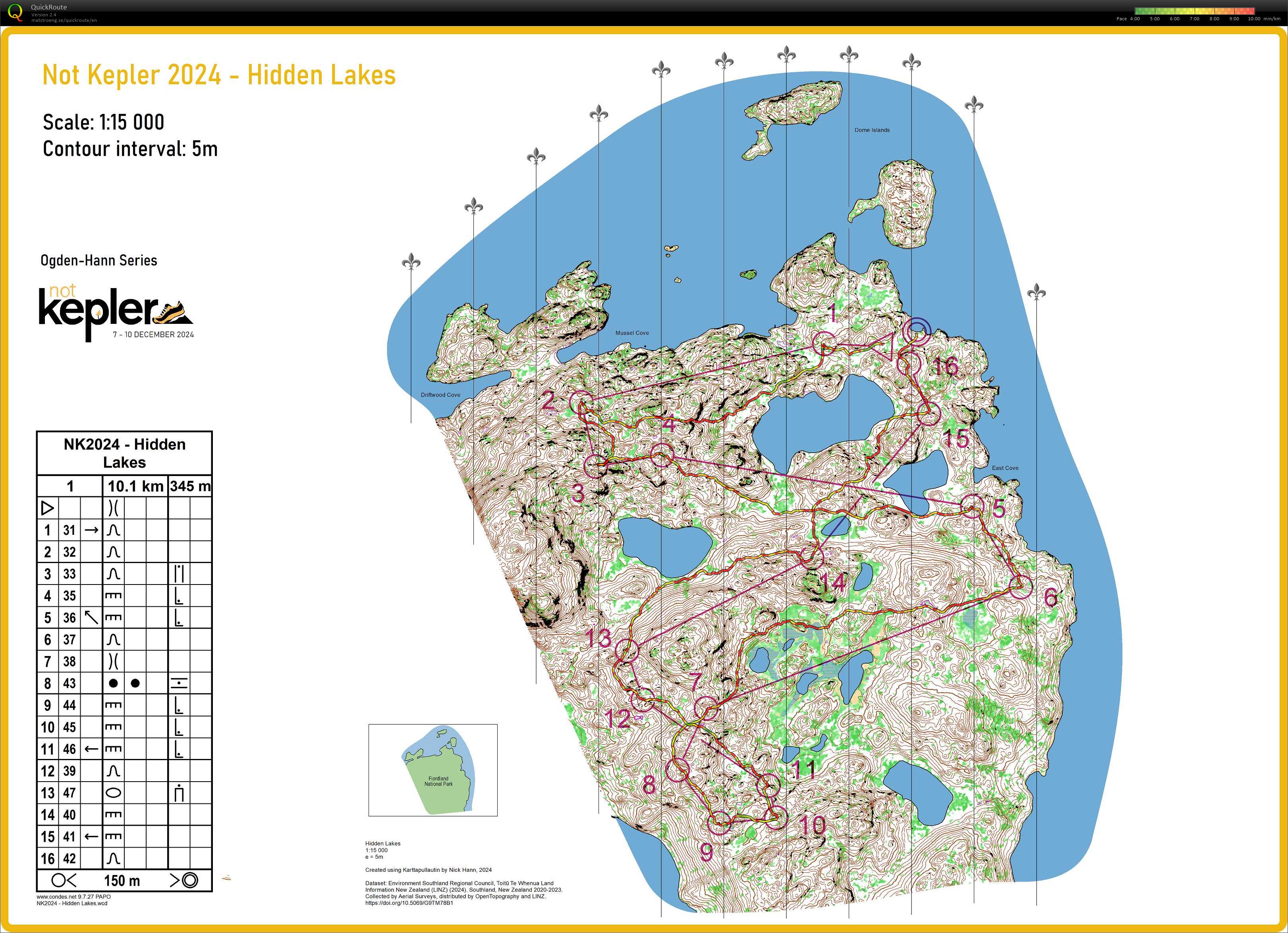The width and height of the screenshot is (1288, 933).
Task: Click control circle 11 on the map
Action: pos(769,785)
